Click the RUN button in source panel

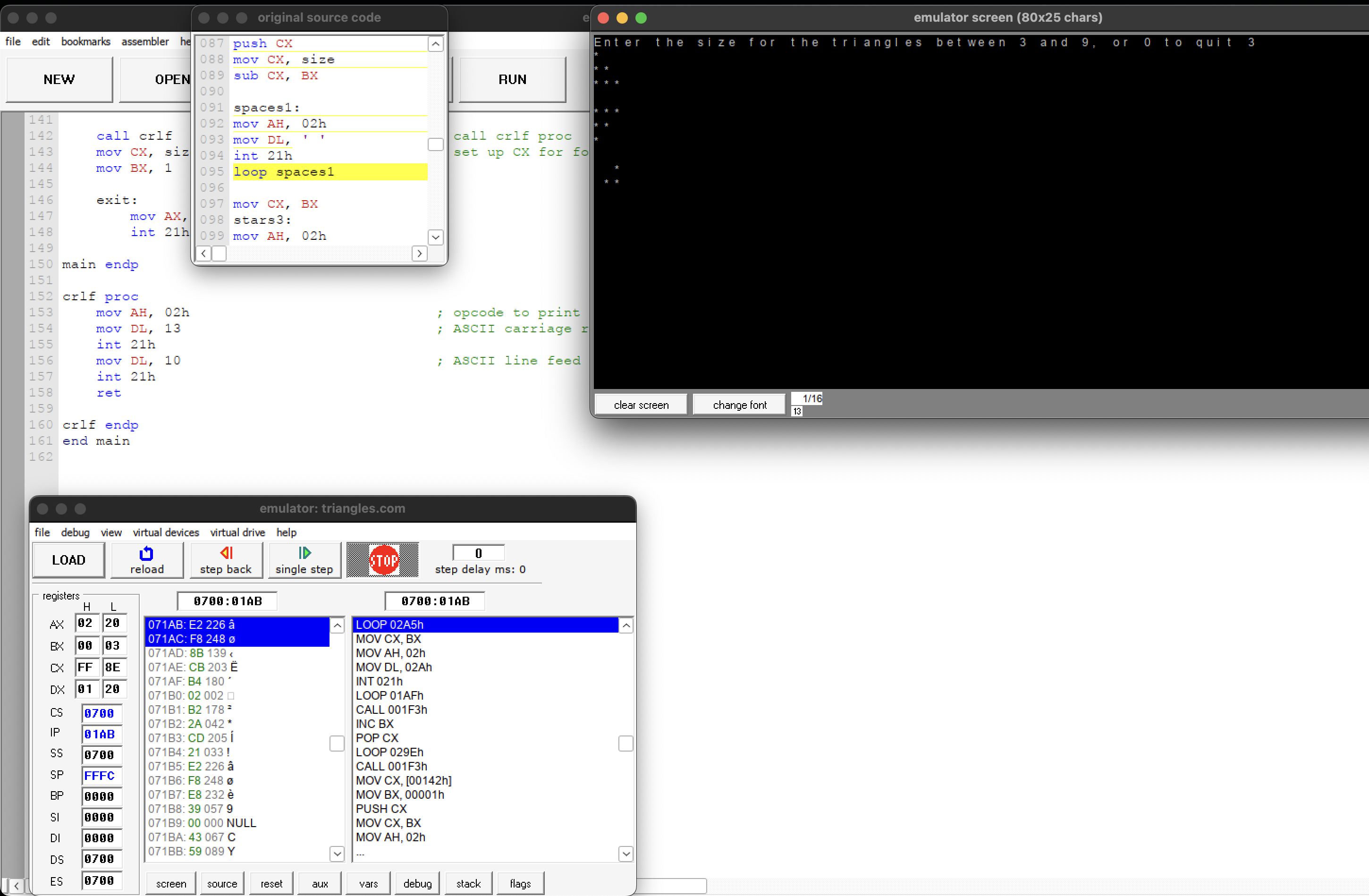coord(513,80)
